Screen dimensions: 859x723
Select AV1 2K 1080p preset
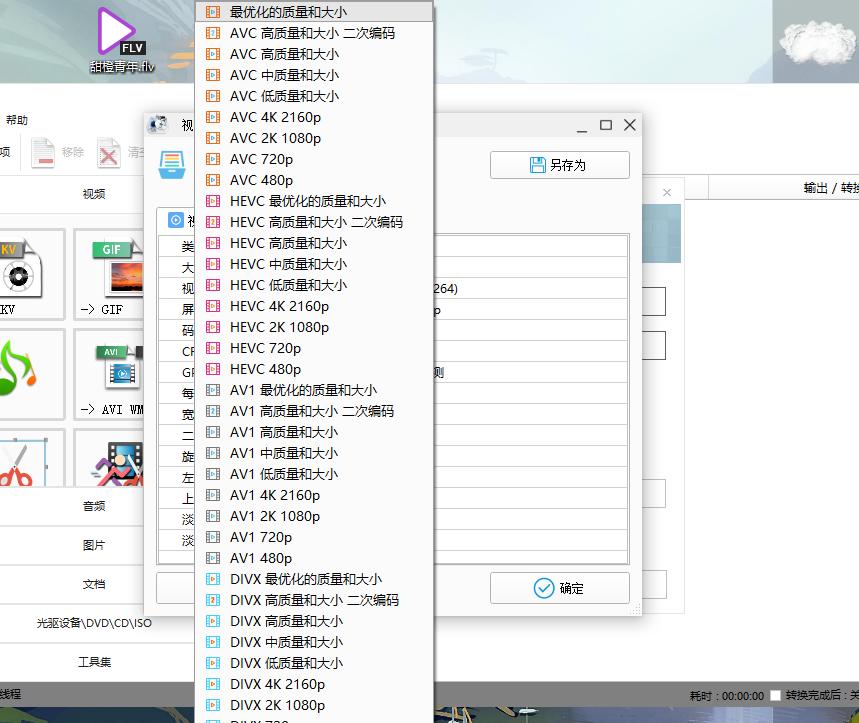point(314,516)
